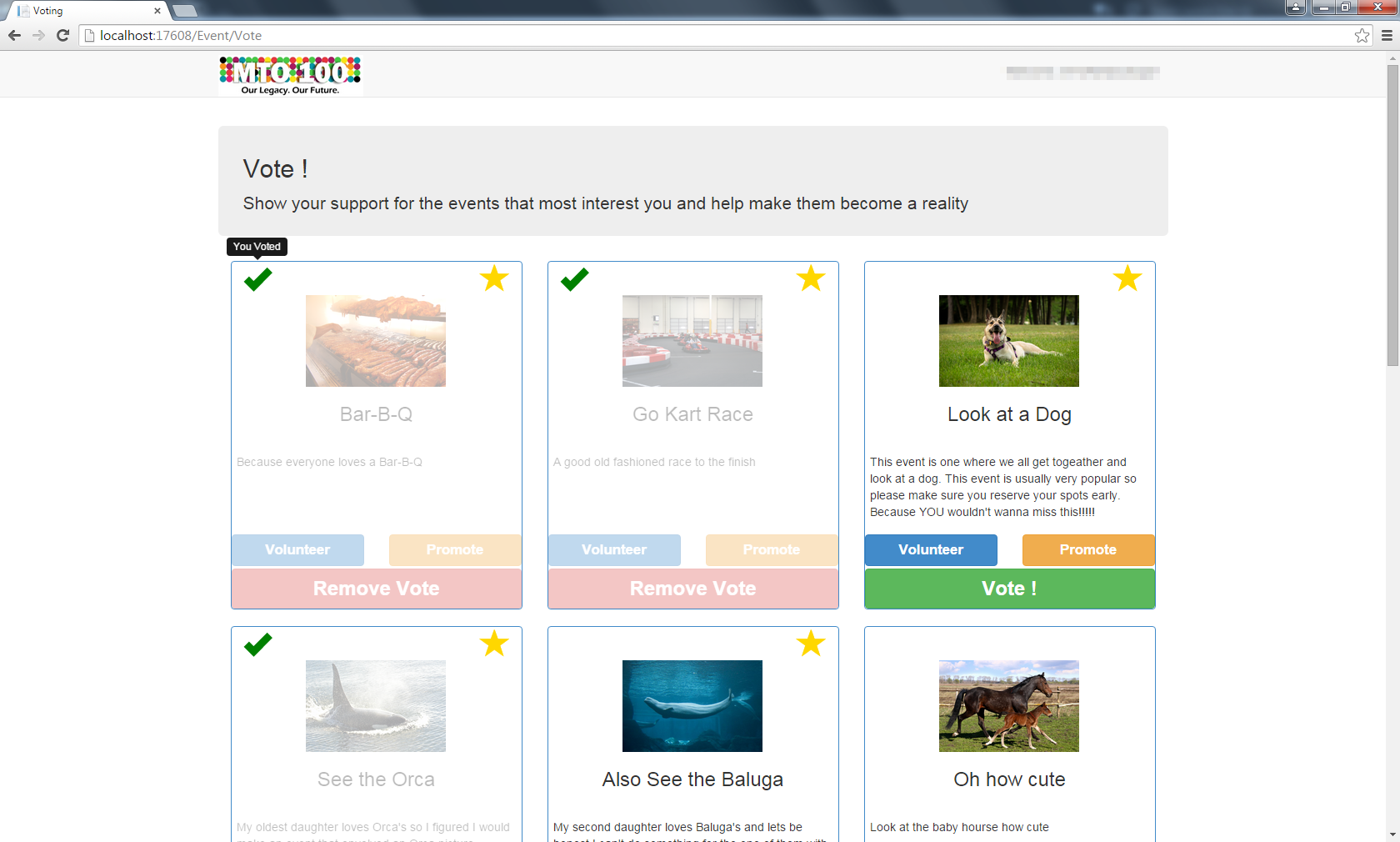Click the Vote ! page heading
This screenshot has width=1400, height=842.
click(x=276, y=169)
